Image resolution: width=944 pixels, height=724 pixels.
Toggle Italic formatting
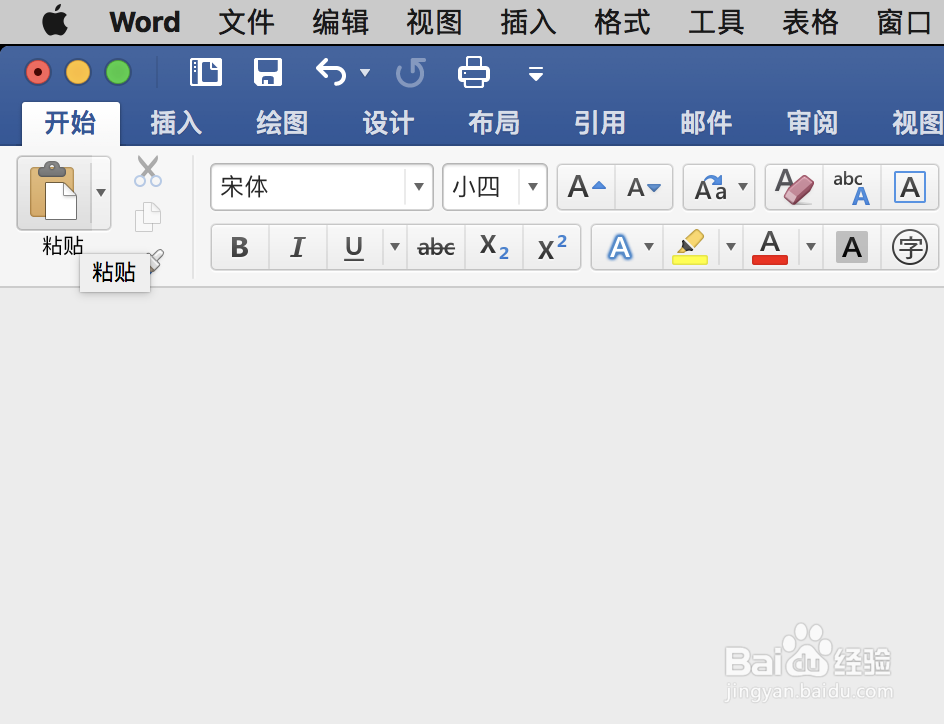pyautogui.click(x=297, y=247)
